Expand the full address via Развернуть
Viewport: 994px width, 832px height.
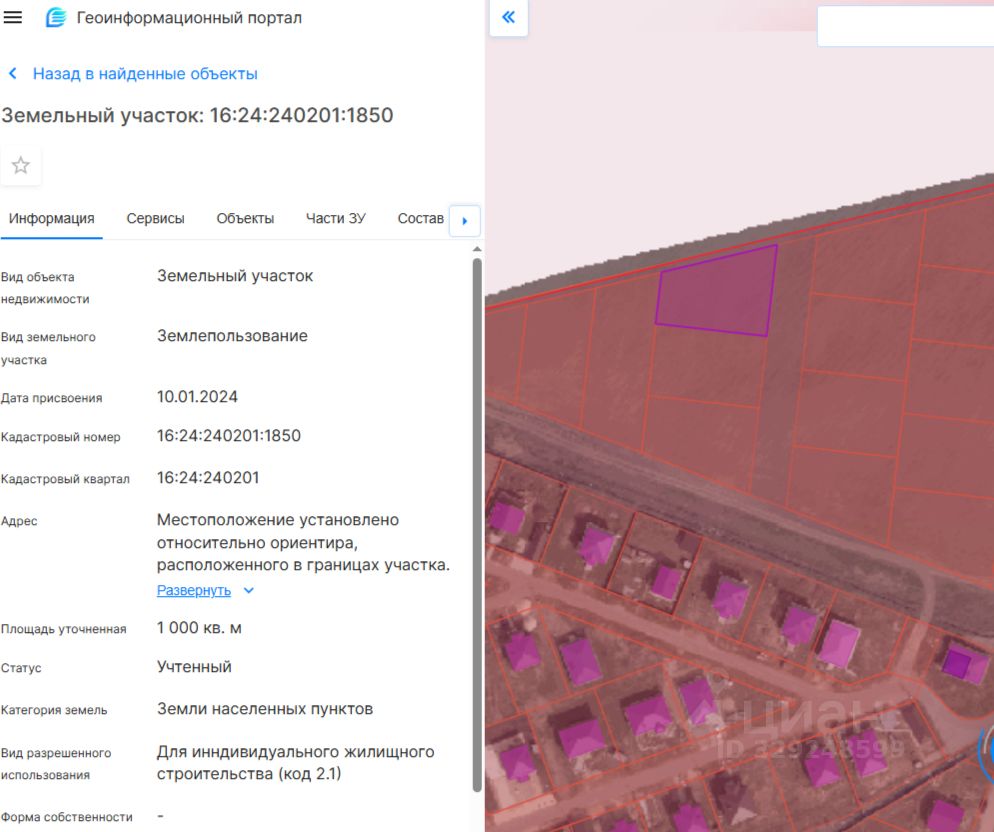[x=194, y=590]
